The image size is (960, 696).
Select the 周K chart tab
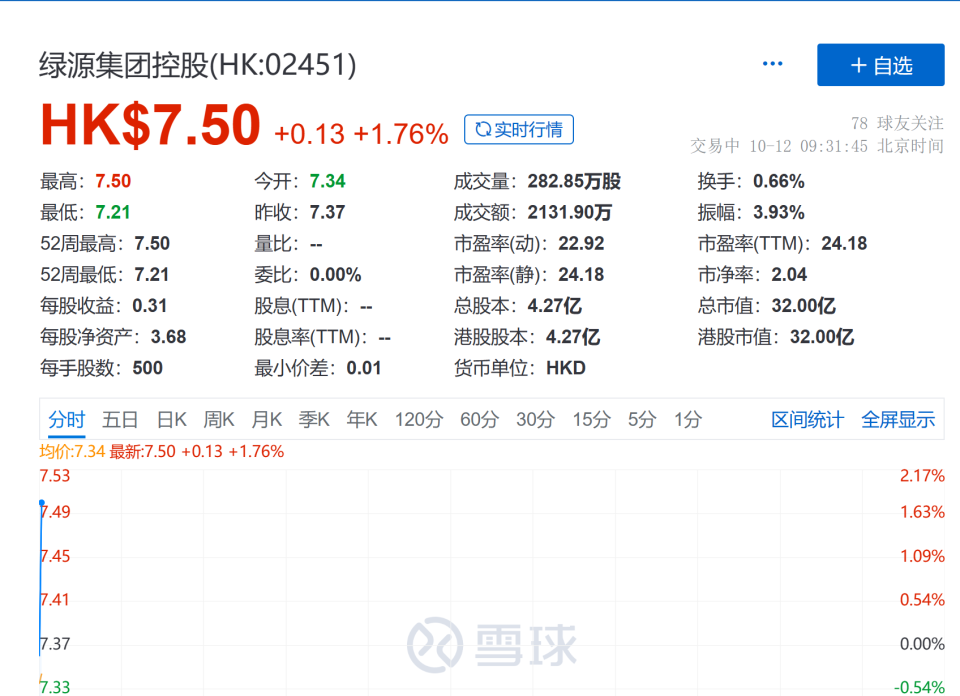point(219,420)
